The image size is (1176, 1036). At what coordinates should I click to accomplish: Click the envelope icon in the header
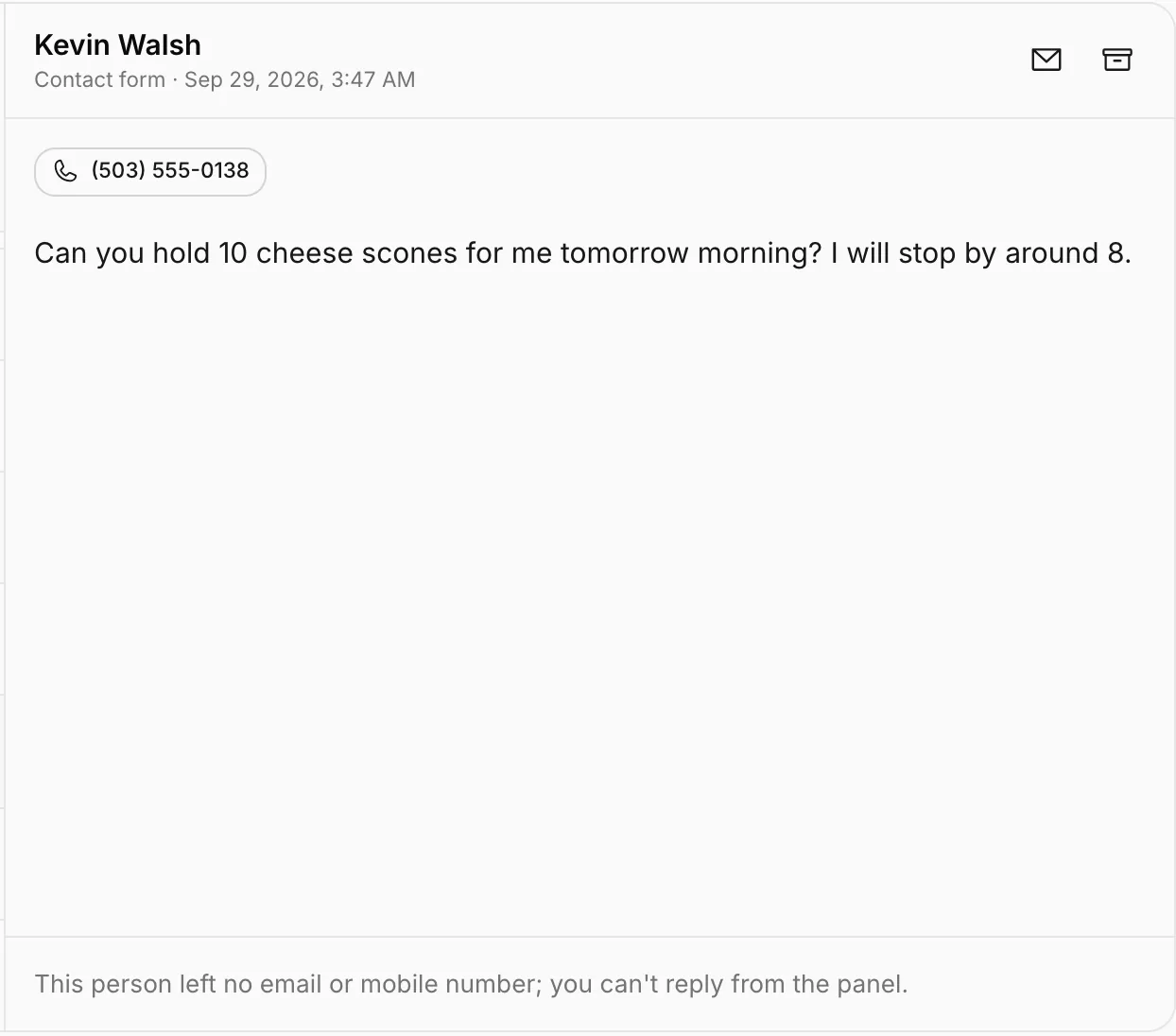pyautogui.click(x=1046, y=60)
